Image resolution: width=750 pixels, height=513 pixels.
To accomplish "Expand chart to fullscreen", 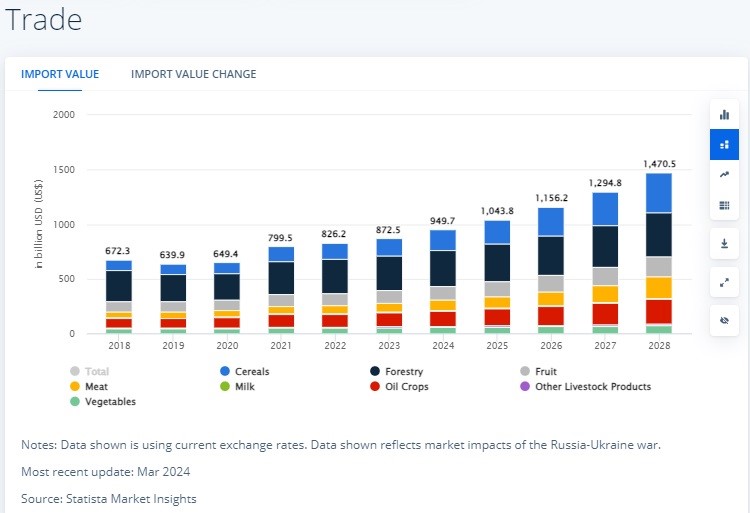I will [x=724, y=283].
